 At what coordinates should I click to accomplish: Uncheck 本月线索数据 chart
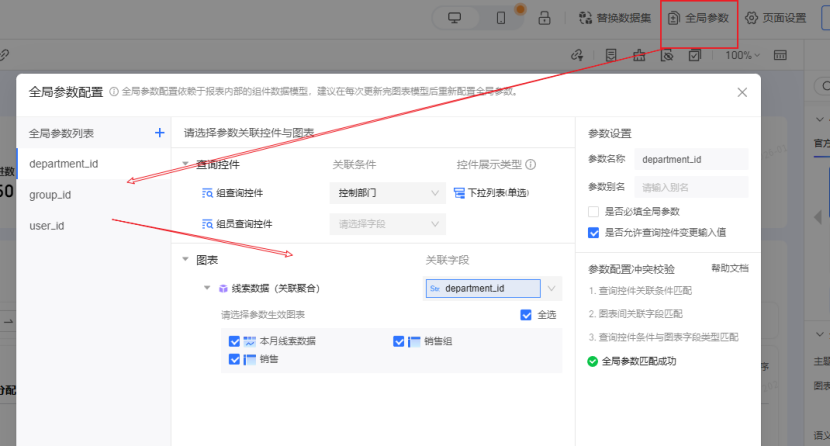tap(234, 341)
